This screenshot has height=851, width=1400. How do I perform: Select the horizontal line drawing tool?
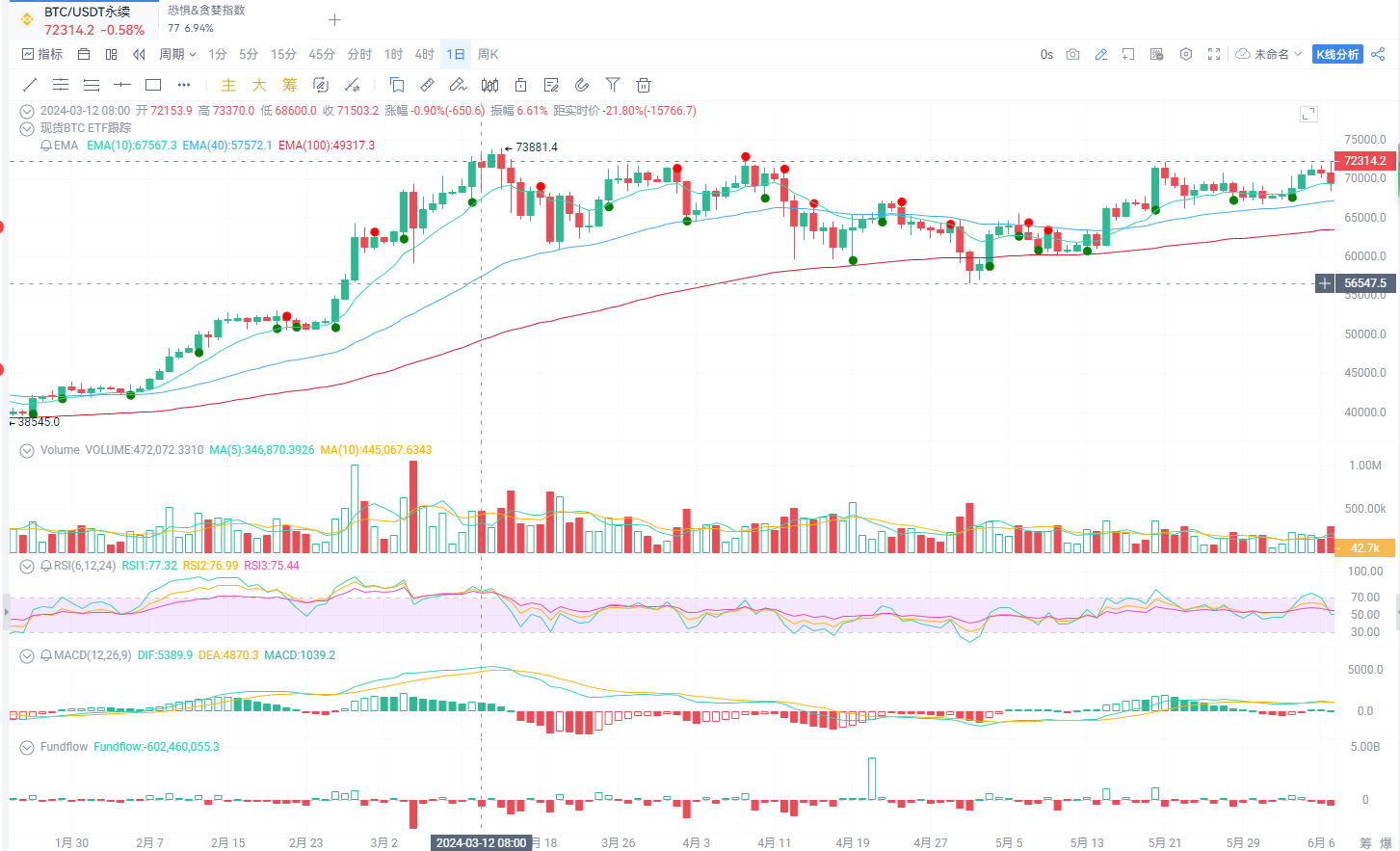[x=122, y=85]
